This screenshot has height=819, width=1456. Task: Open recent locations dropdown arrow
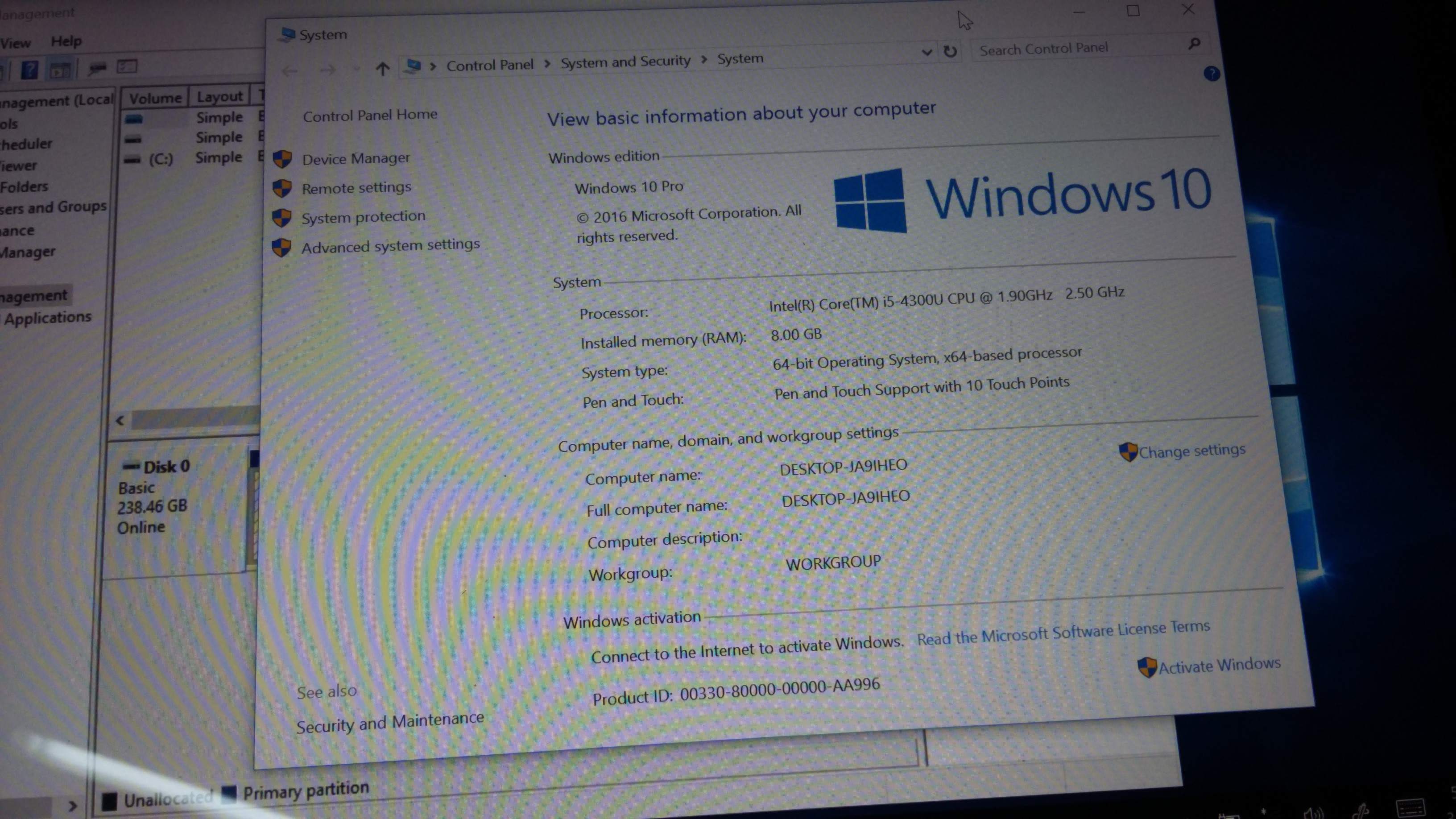click(356, 70)
